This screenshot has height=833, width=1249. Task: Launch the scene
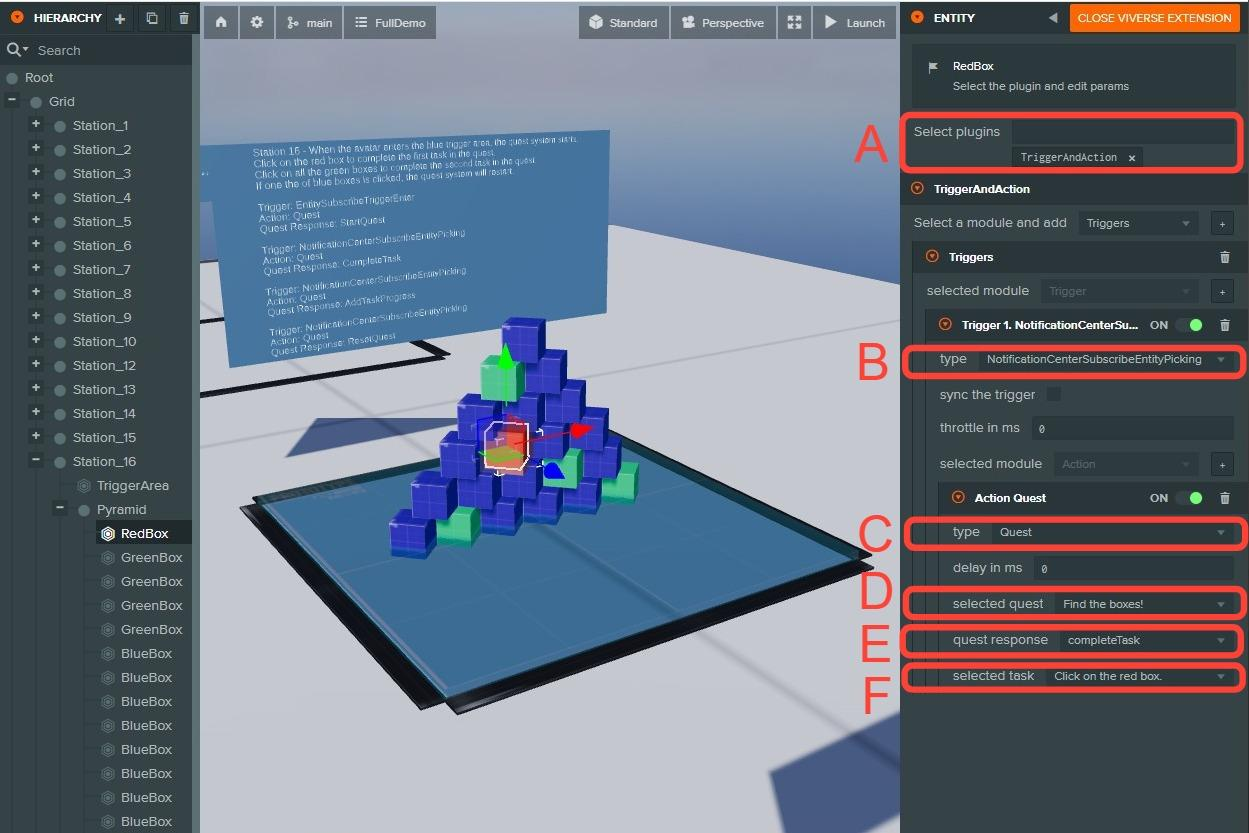(x=855, y=22)
